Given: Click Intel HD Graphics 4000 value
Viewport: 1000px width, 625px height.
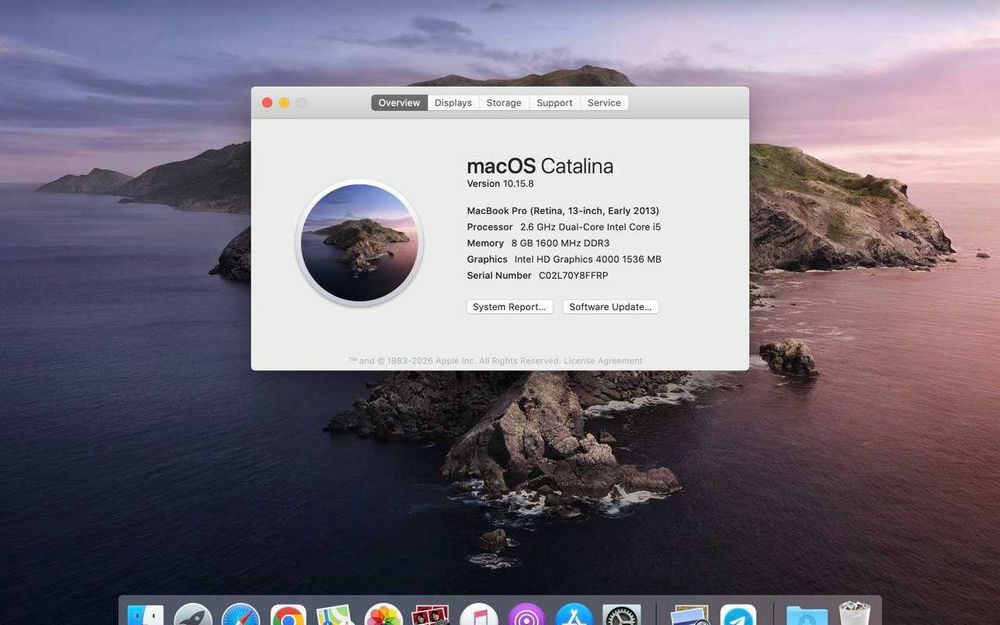Looking at the screenshot, I should click(588, 260).
